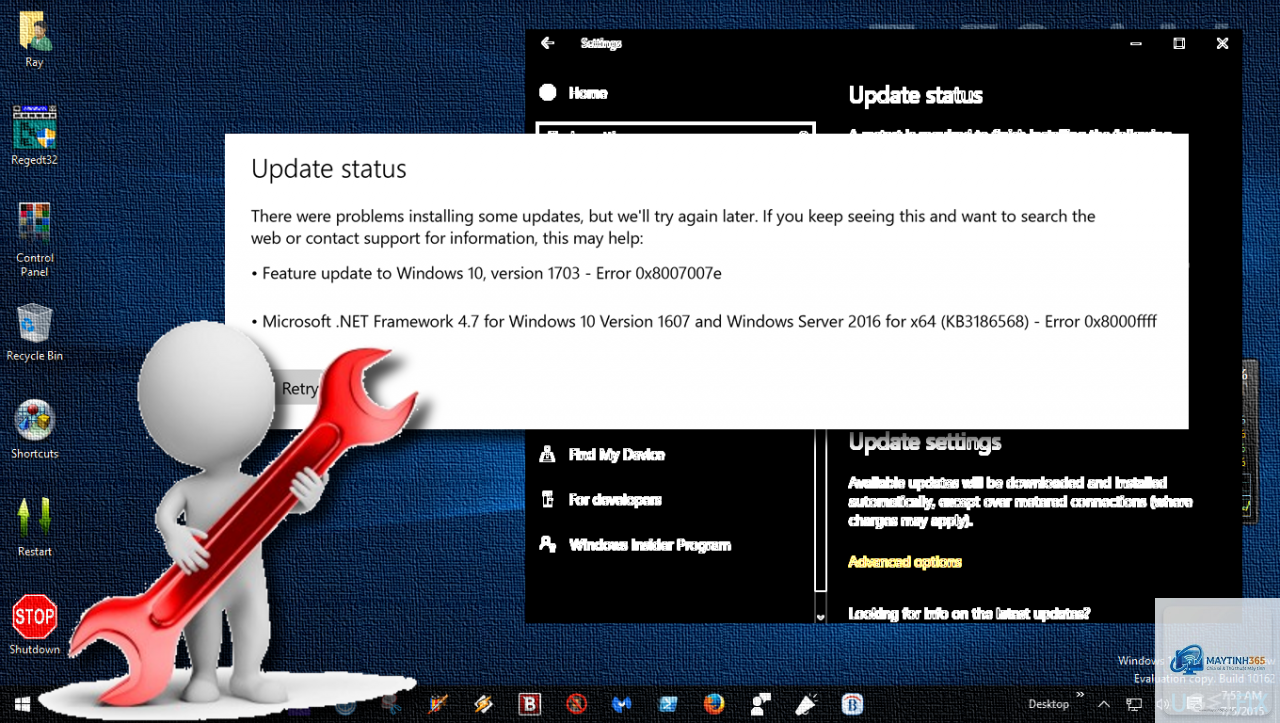This screenshot has width=1280, height=723.
Task: Click the 'Feature update to Windows 10, version 1703' error line
Action: click(x=486, y=273)
